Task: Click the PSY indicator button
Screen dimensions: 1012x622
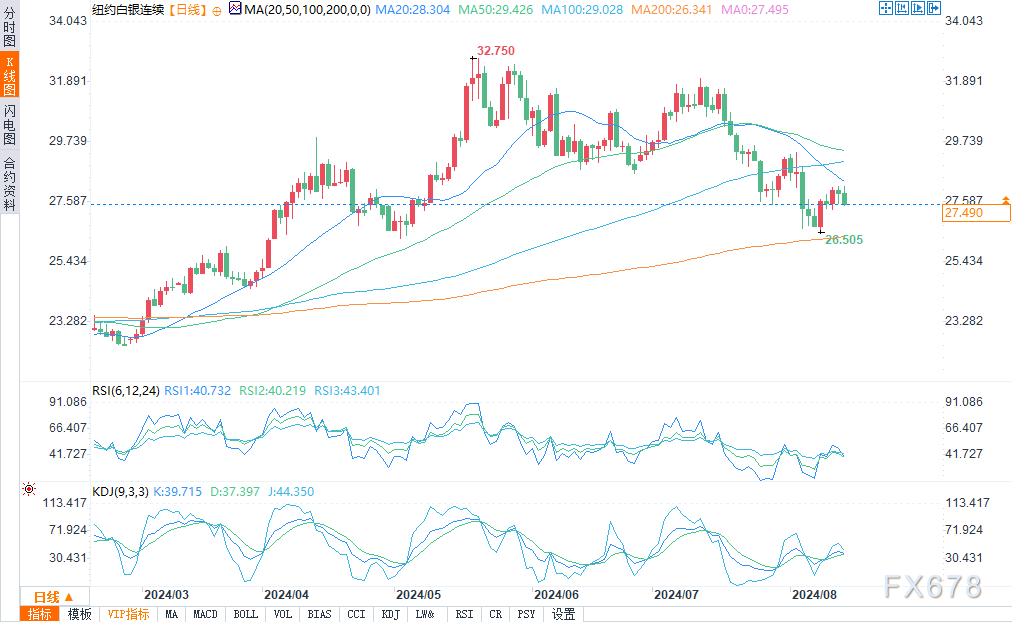Action: coord(529,614)
